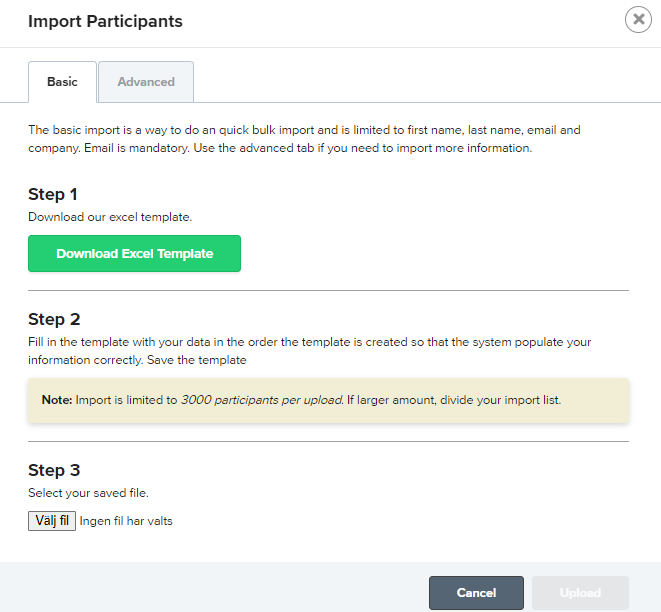The height and width of the screenshot is (612, 661).
Task: Click the Import Participants title
Action: pyautogui.click(x=105, y=21)
